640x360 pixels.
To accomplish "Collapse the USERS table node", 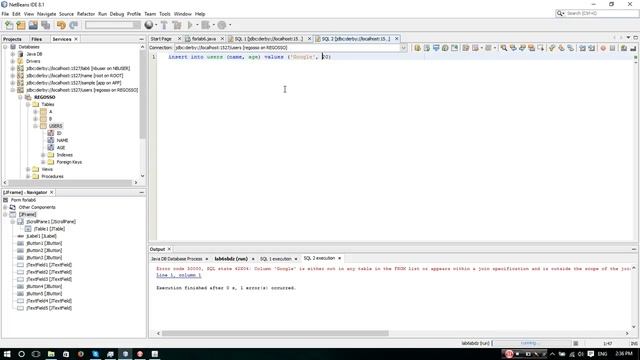I will click(36, 126).
